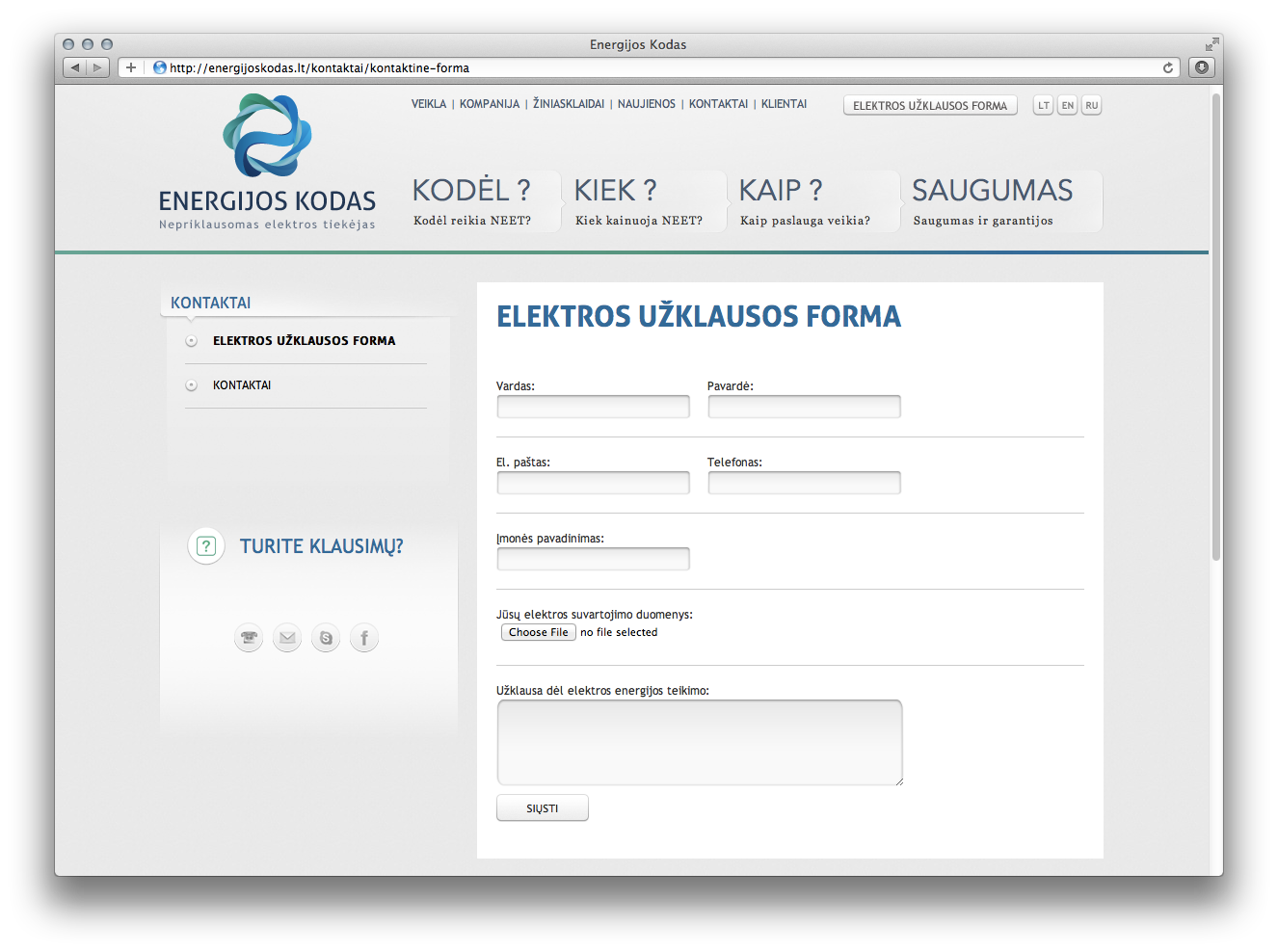Open the Naujienos menu item
The image size is (1278, 952).
647,104
